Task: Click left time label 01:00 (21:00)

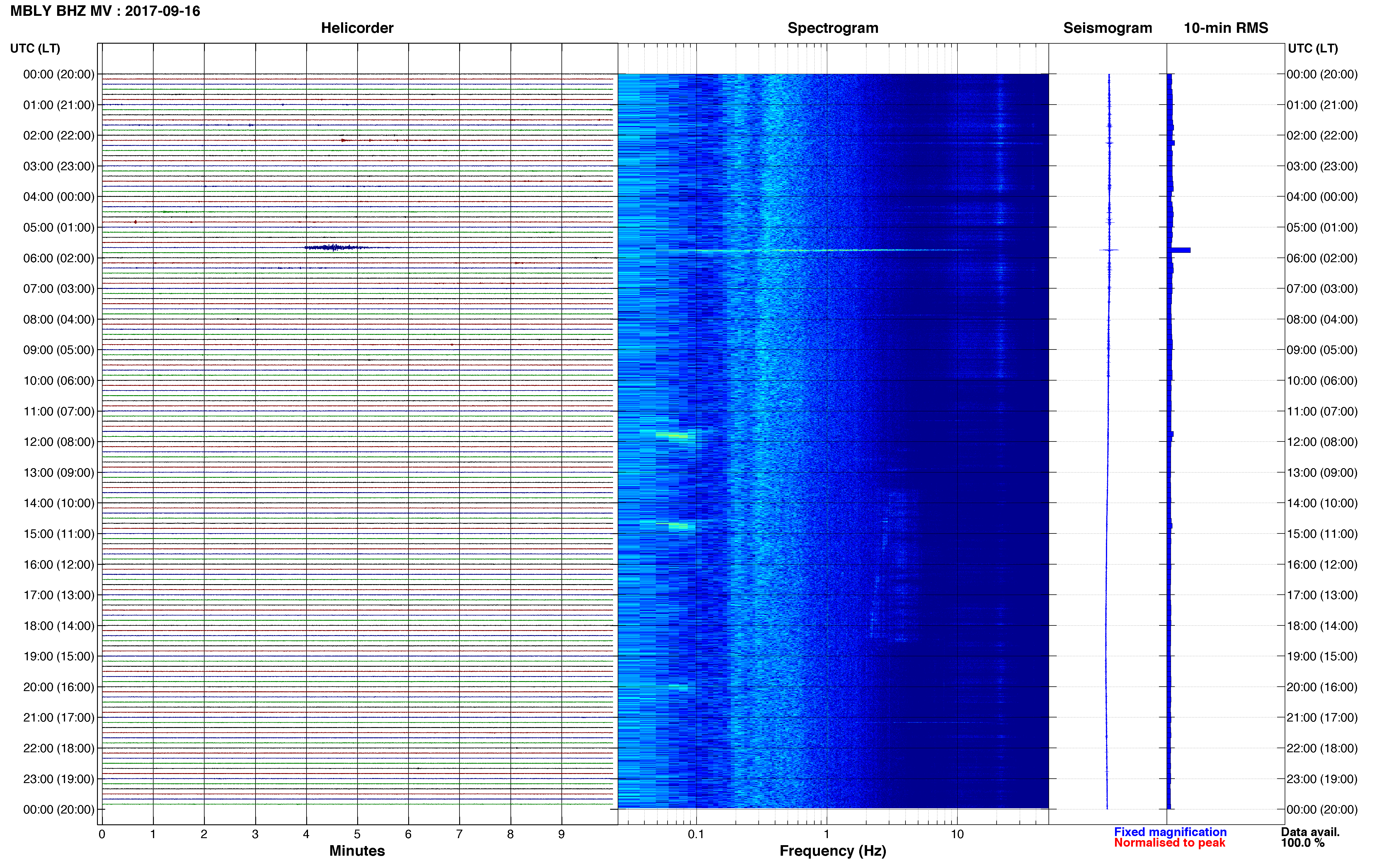Action: click(x=59, y=105)
